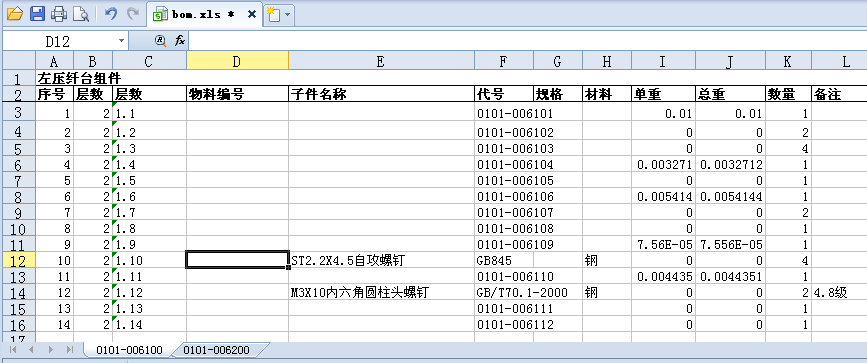Click the Open folder icon
This screenshot has height=363, width=867.
(x=14, y=14)
